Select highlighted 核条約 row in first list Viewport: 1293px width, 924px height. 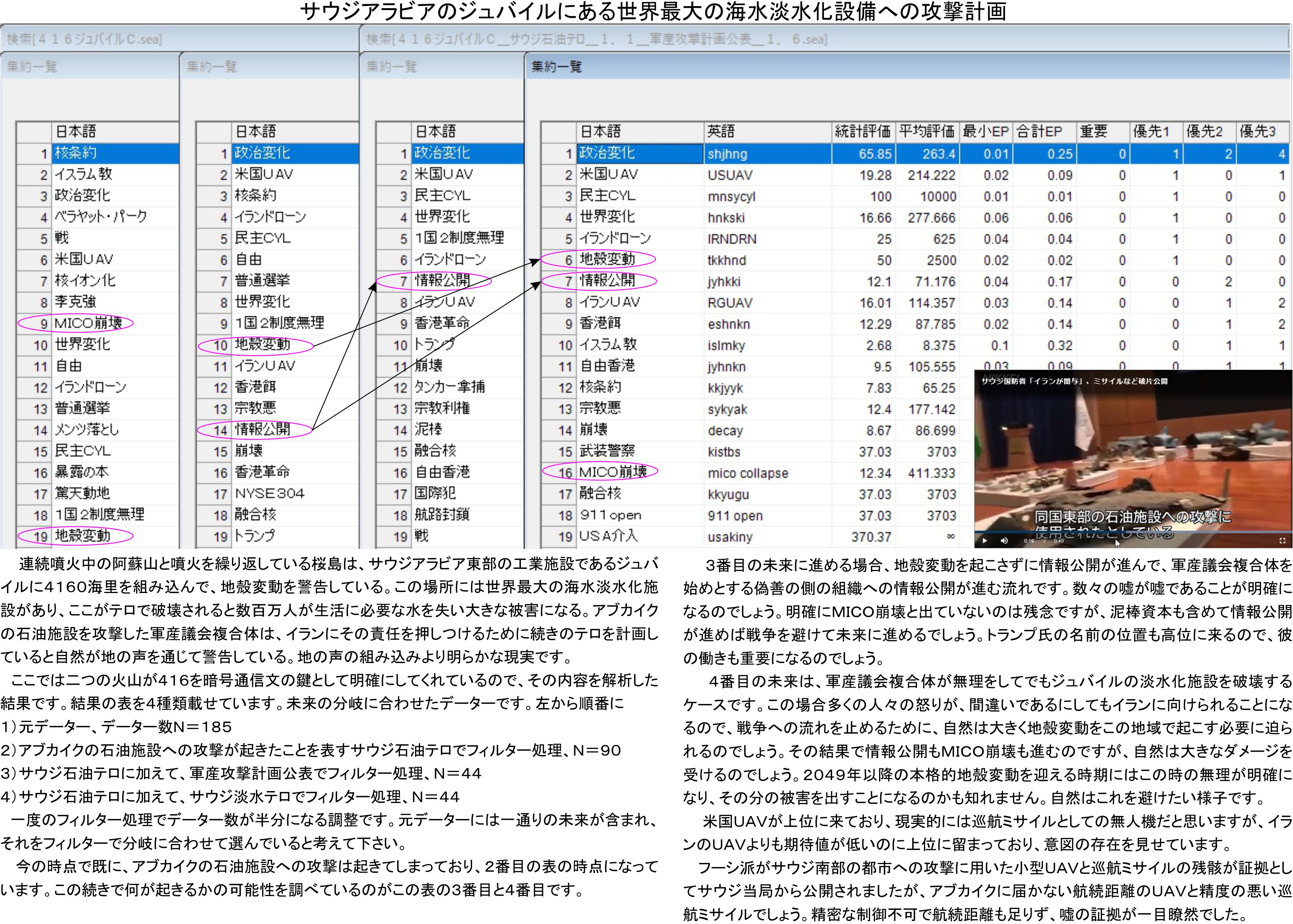(76, 153)
